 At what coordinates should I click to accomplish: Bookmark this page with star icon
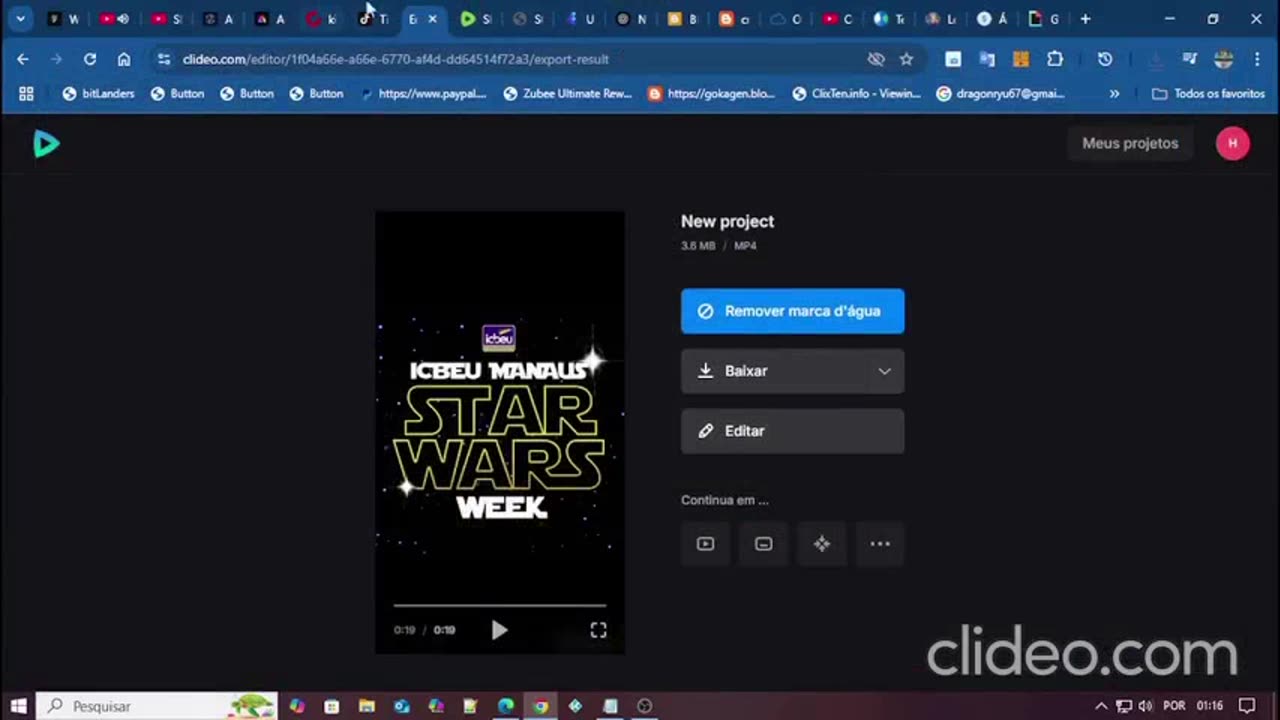click(x=906, y=59)
